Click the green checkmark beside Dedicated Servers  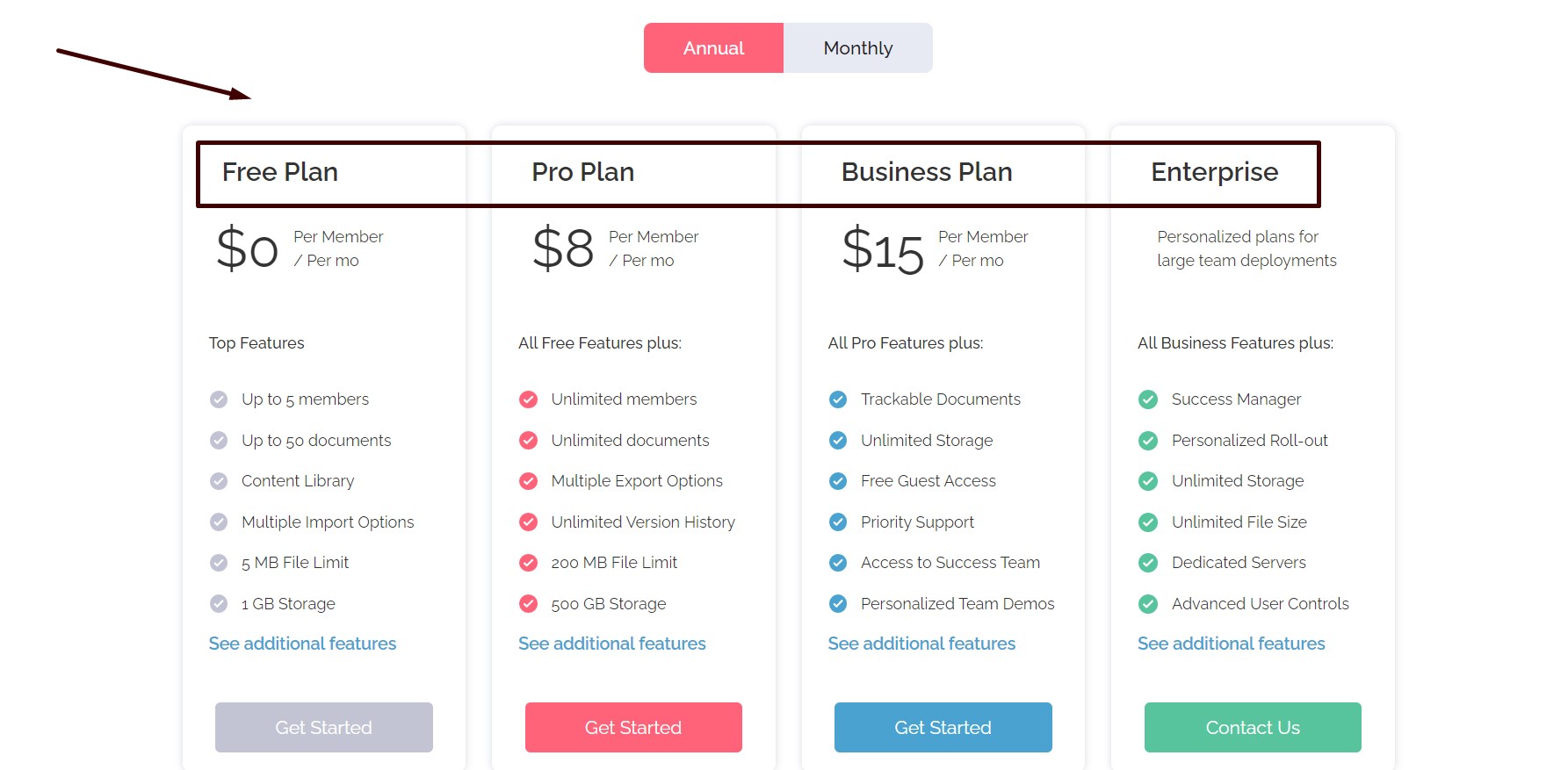[x=1148, y=563]
